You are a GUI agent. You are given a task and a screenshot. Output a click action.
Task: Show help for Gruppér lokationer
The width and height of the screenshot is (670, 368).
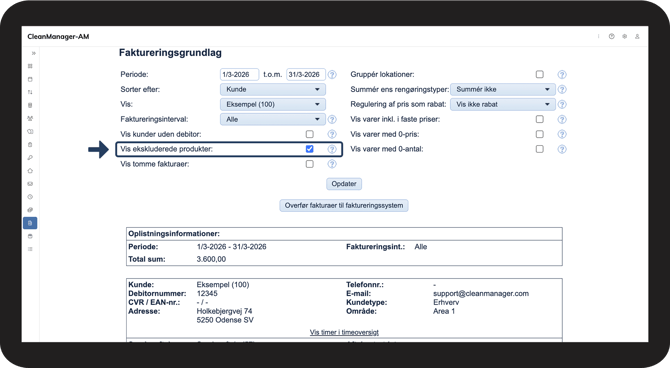tap(562, 74)
